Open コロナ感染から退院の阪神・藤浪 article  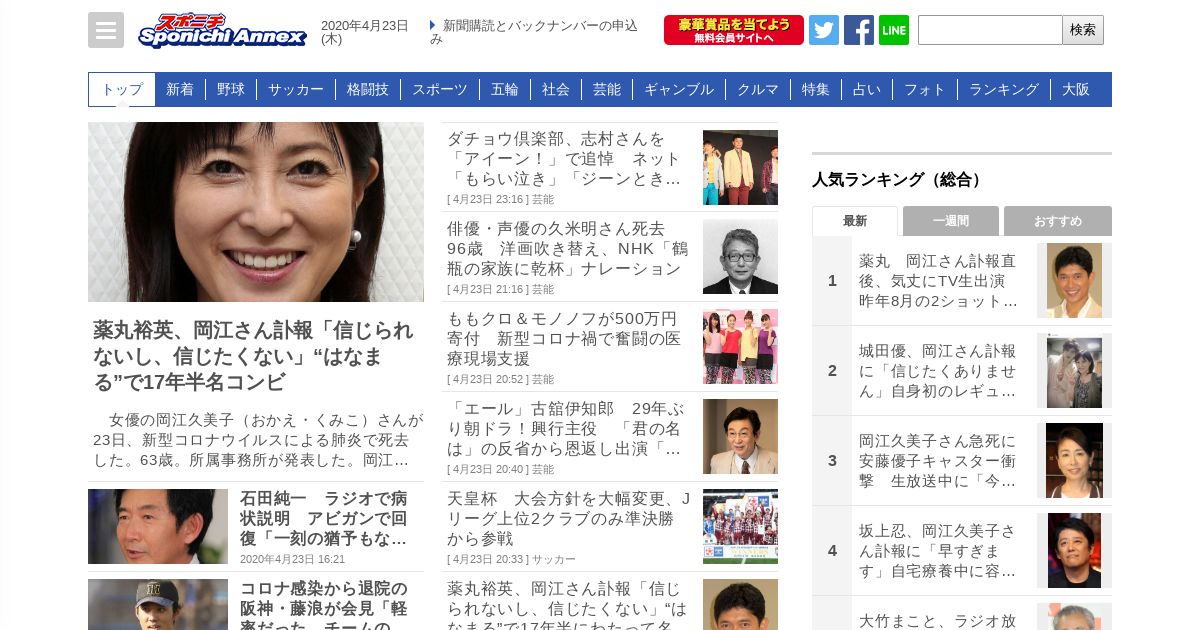pyautogui.click(x=324, y=604)
